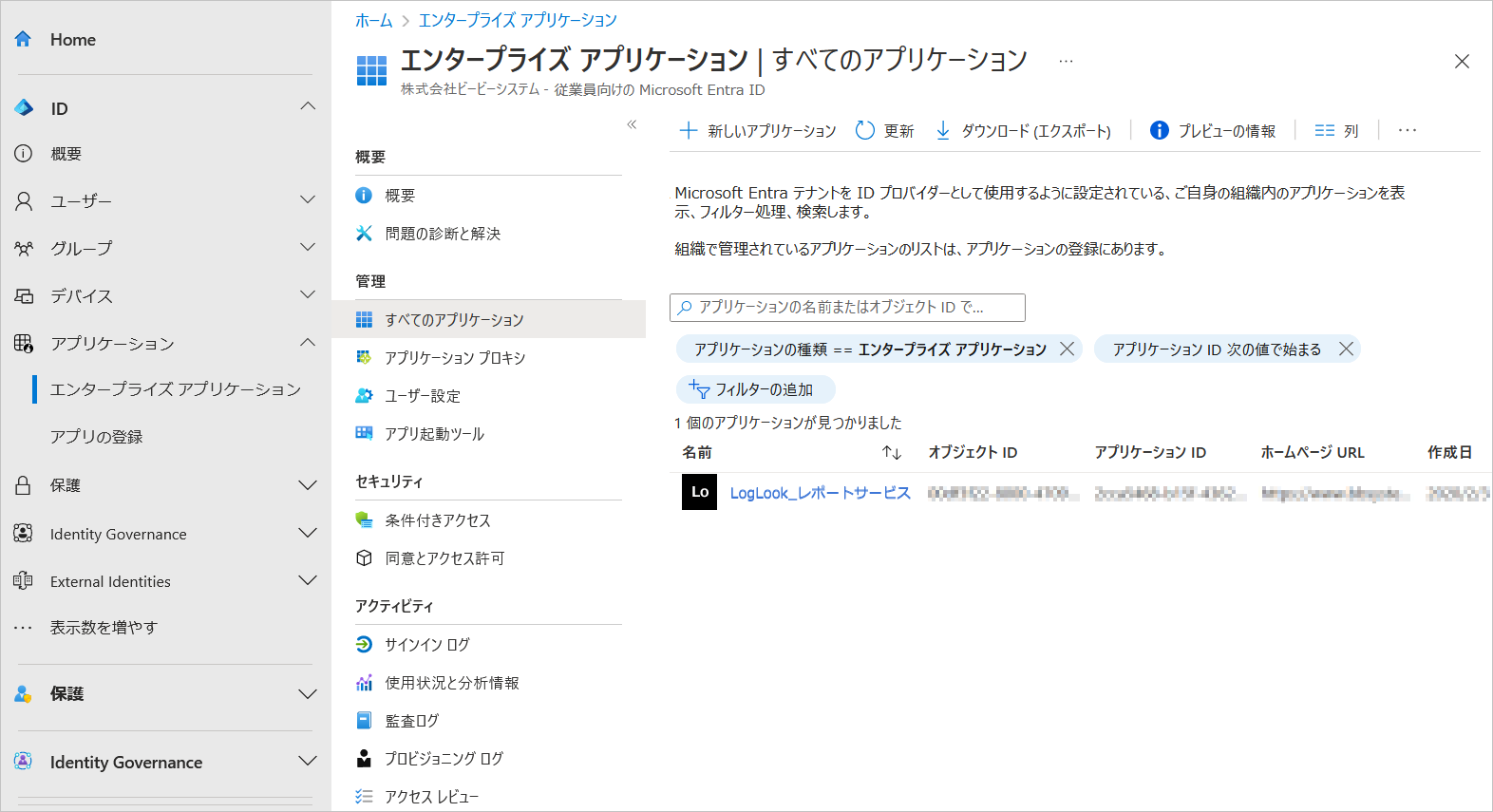
Task: Click the アプリ起動ツール icon
Action: click(x=364, y=434)
